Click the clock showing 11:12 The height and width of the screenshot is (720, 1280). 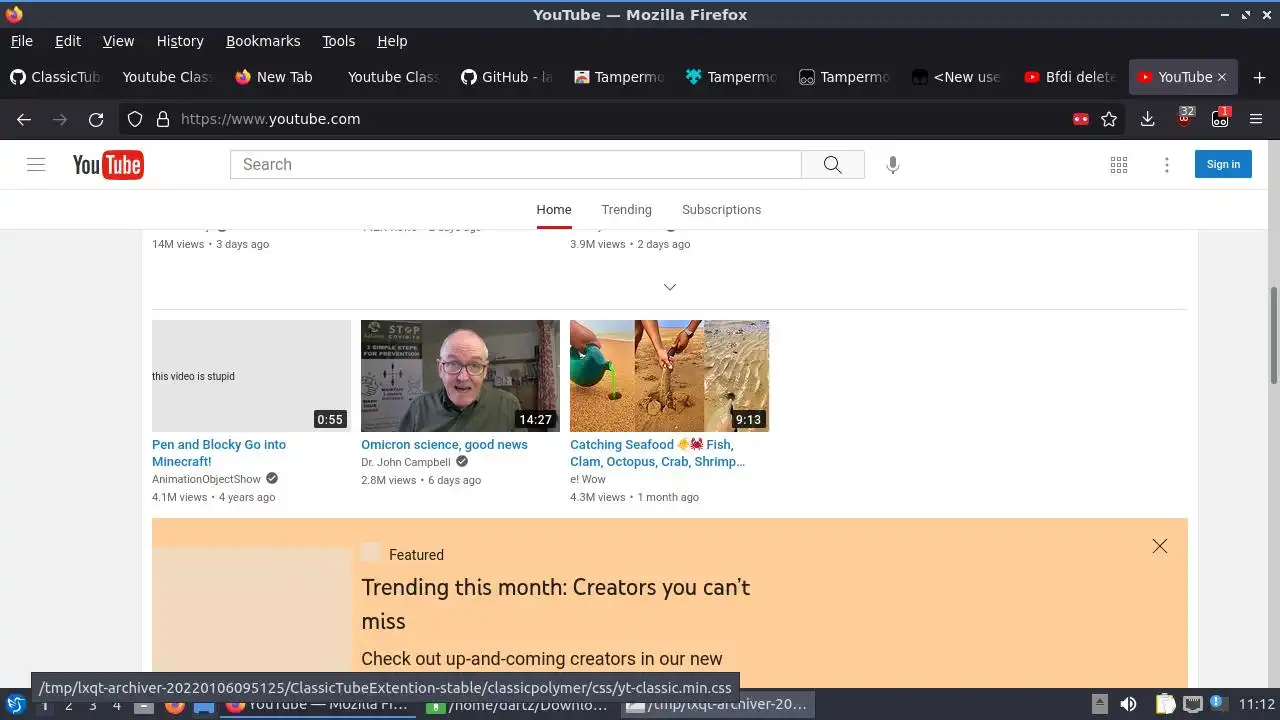pyautogui.click(x=1257, y=705)
